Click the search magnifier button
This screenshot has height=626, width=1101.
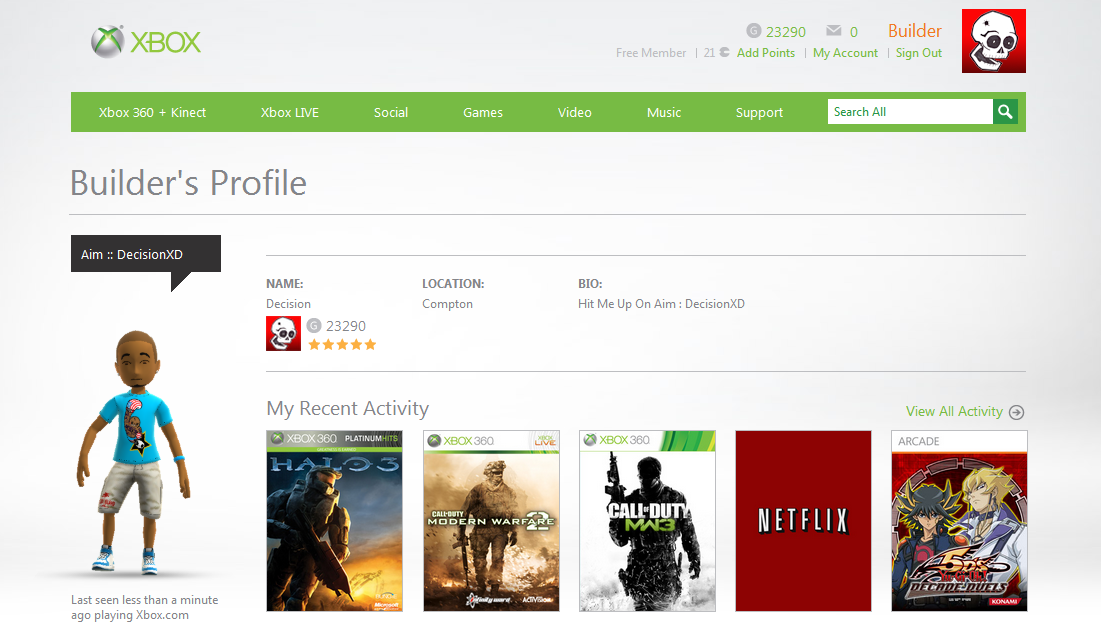coord(1006,112)
